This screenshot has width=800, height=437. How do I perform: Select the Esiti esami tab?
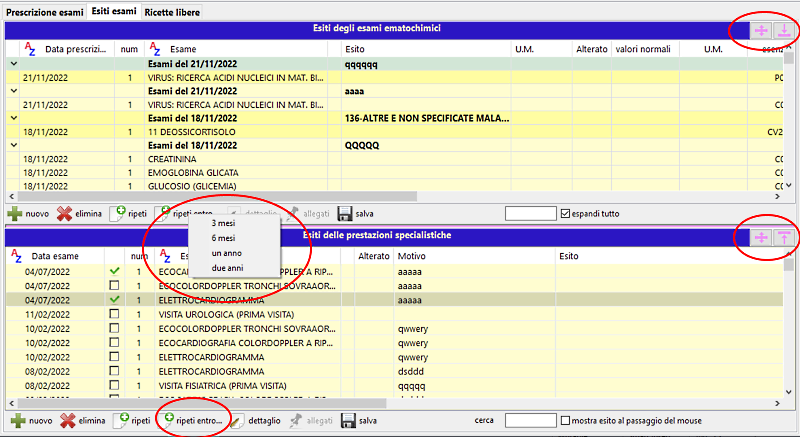(114, 11)
